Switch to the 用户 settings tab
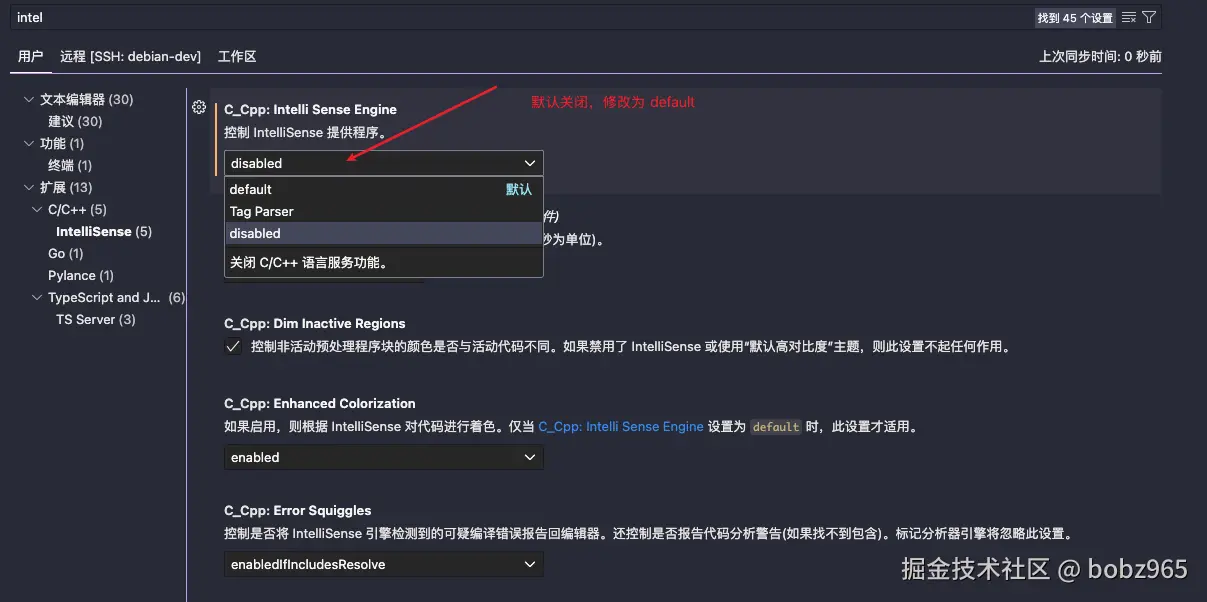This screenshot has width=1207, height=602. (x=30, y=56)
